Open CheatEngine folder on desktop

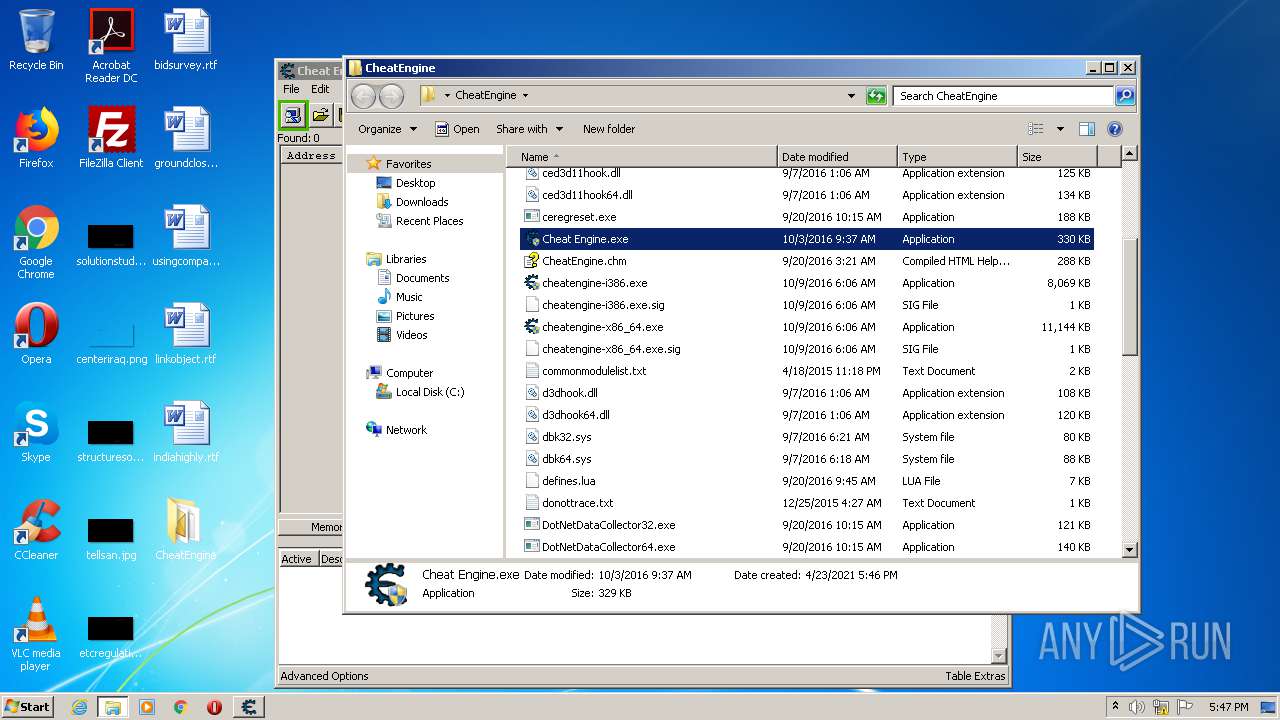click(185, 530)
